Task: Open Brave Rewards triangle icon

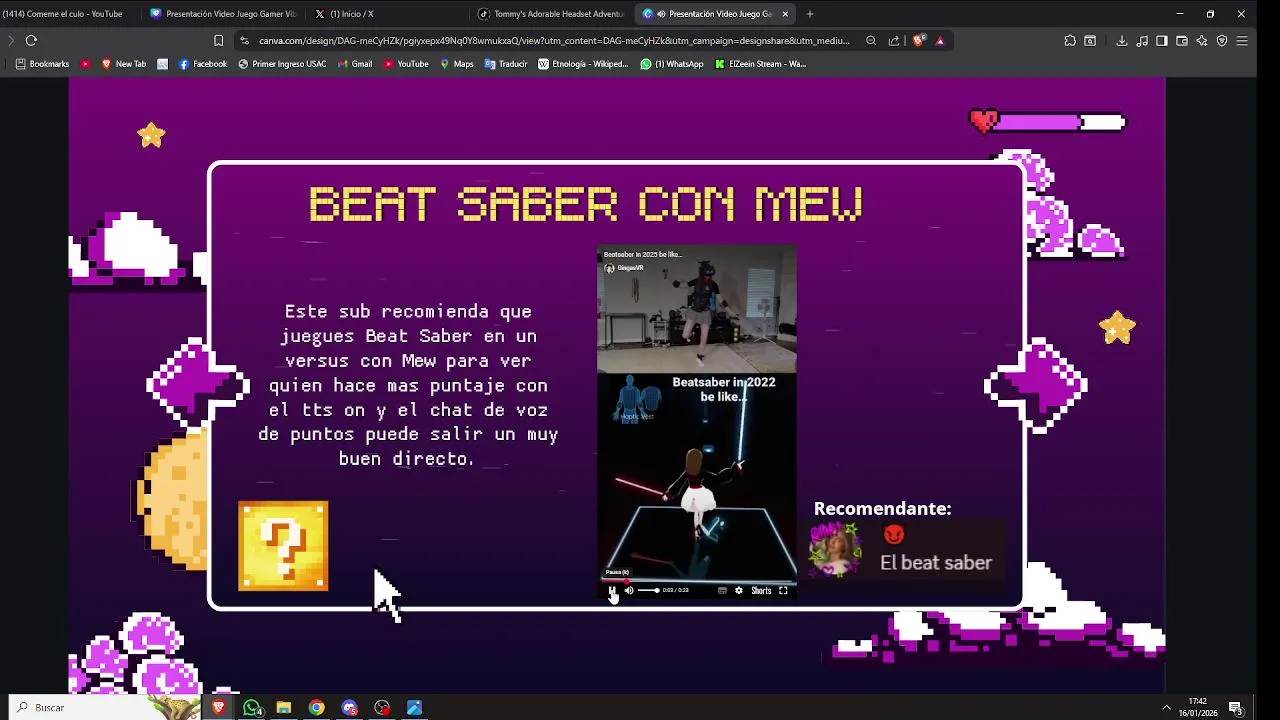Action: coord(940,41)
